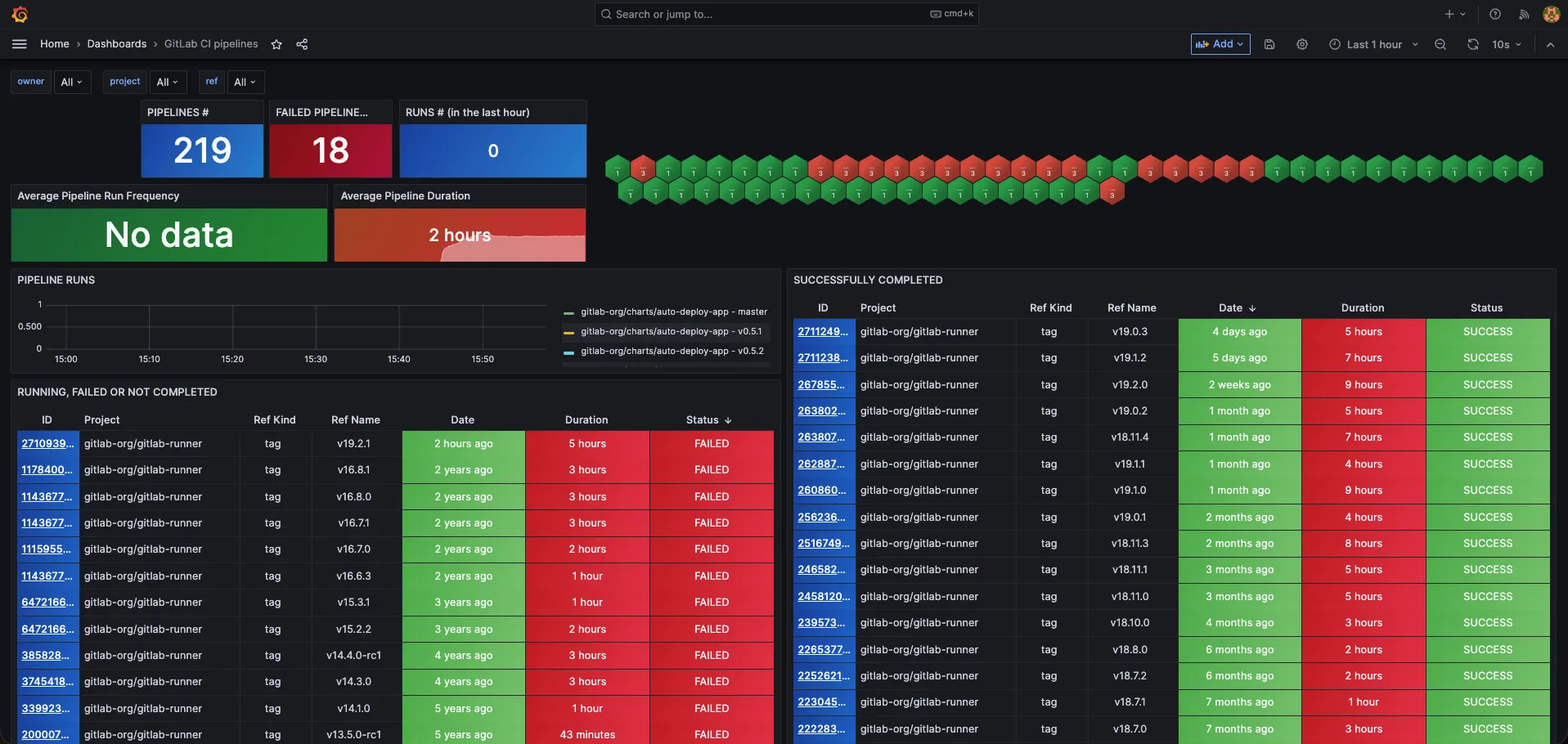Click in the Search or jump to field
1568x744 pixels.
[x=786, y=14]
